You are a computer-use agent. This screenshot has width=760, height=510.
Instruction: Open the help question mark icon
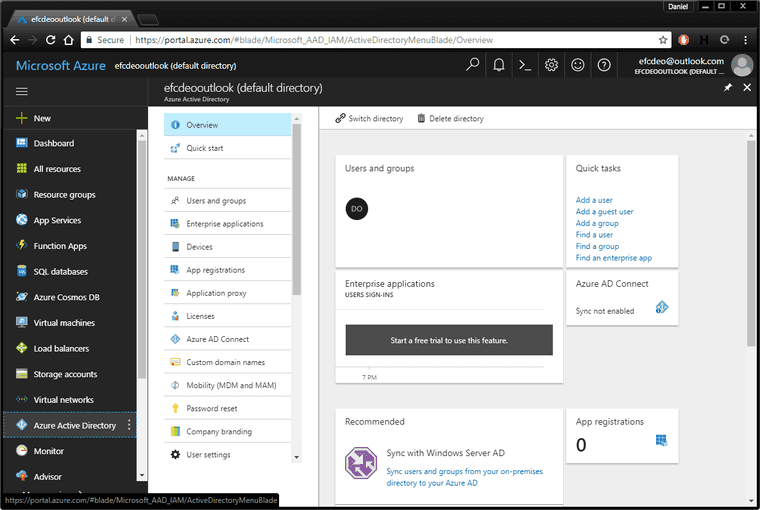click(x=604, y=65)
